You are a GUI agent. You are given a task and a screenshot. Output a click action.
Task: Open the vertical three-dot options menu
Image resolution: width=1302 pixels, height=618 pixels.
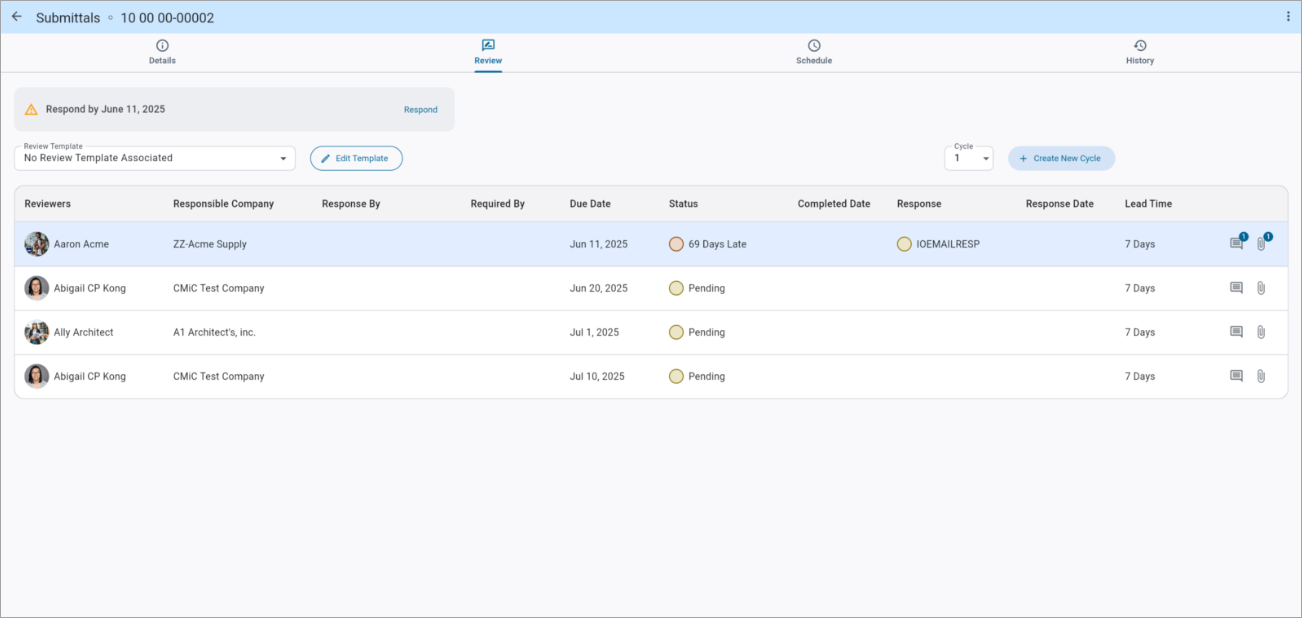[1288, 17]
